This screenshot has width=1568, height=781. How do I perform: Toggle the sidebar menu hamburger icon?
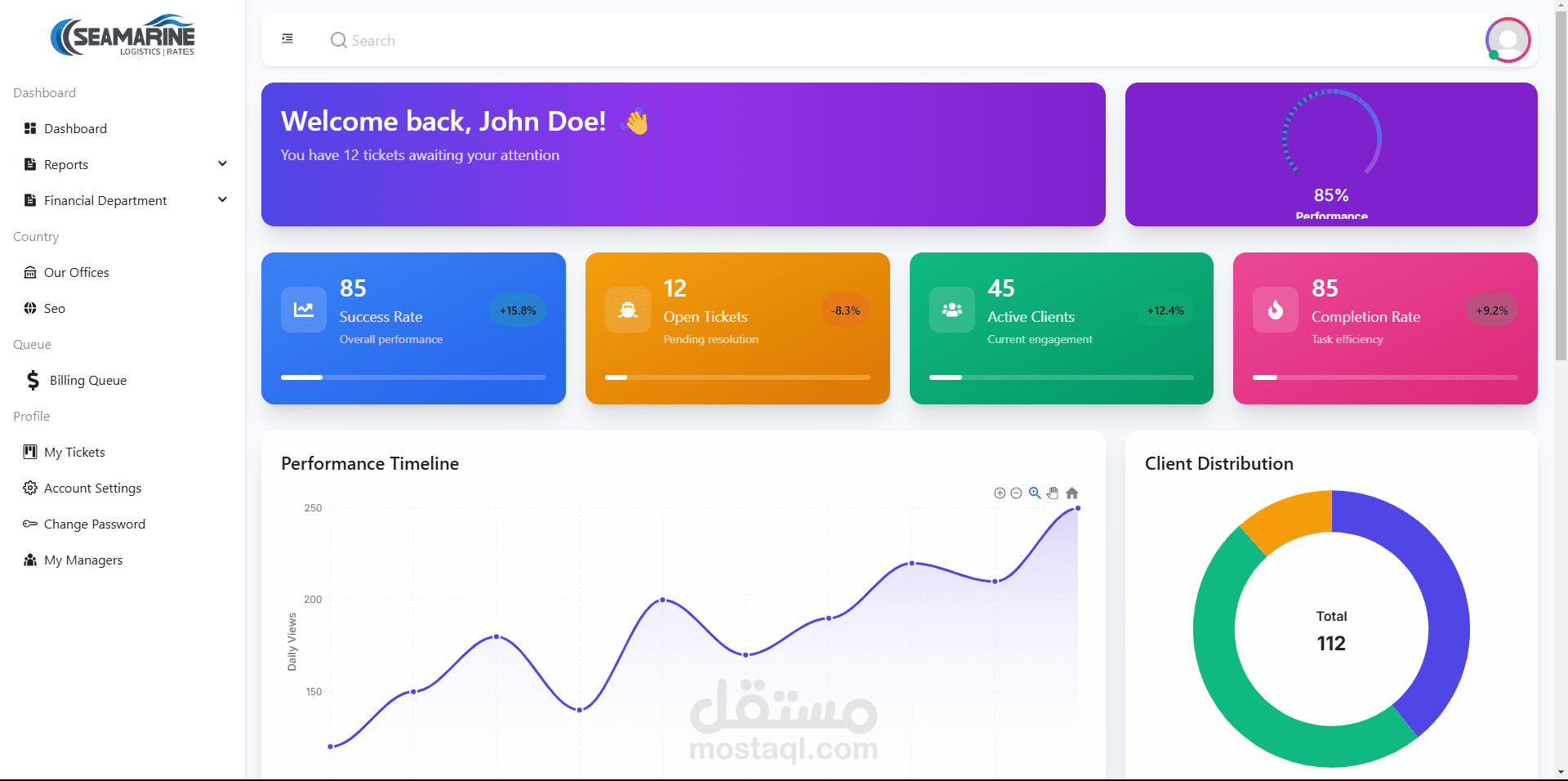tap(287, 38)
